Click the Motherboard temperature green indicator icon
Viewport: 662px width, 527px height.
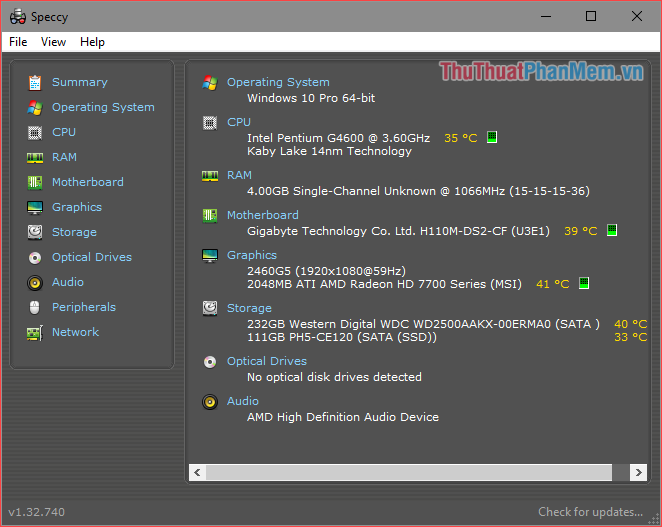pos(612,230)
